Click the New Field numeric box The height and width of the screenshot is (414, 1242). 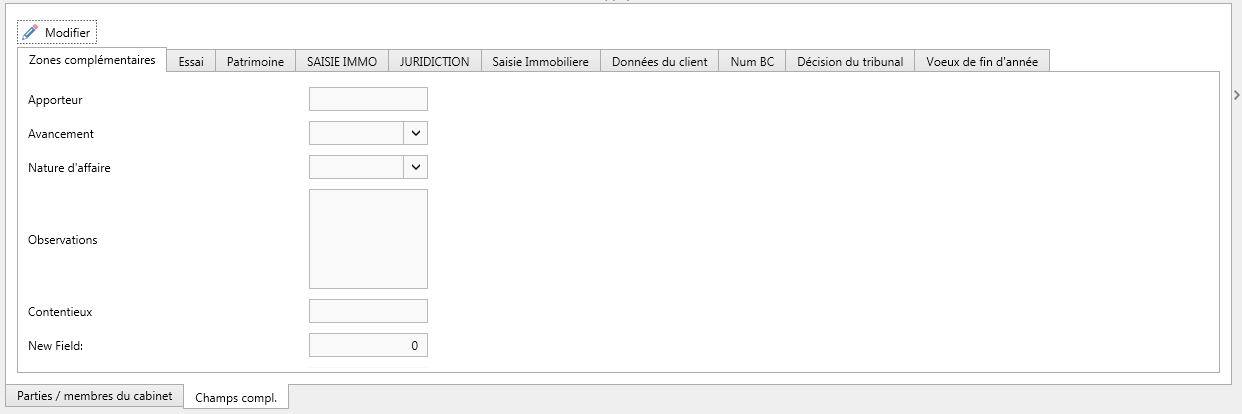pos(368,345)
